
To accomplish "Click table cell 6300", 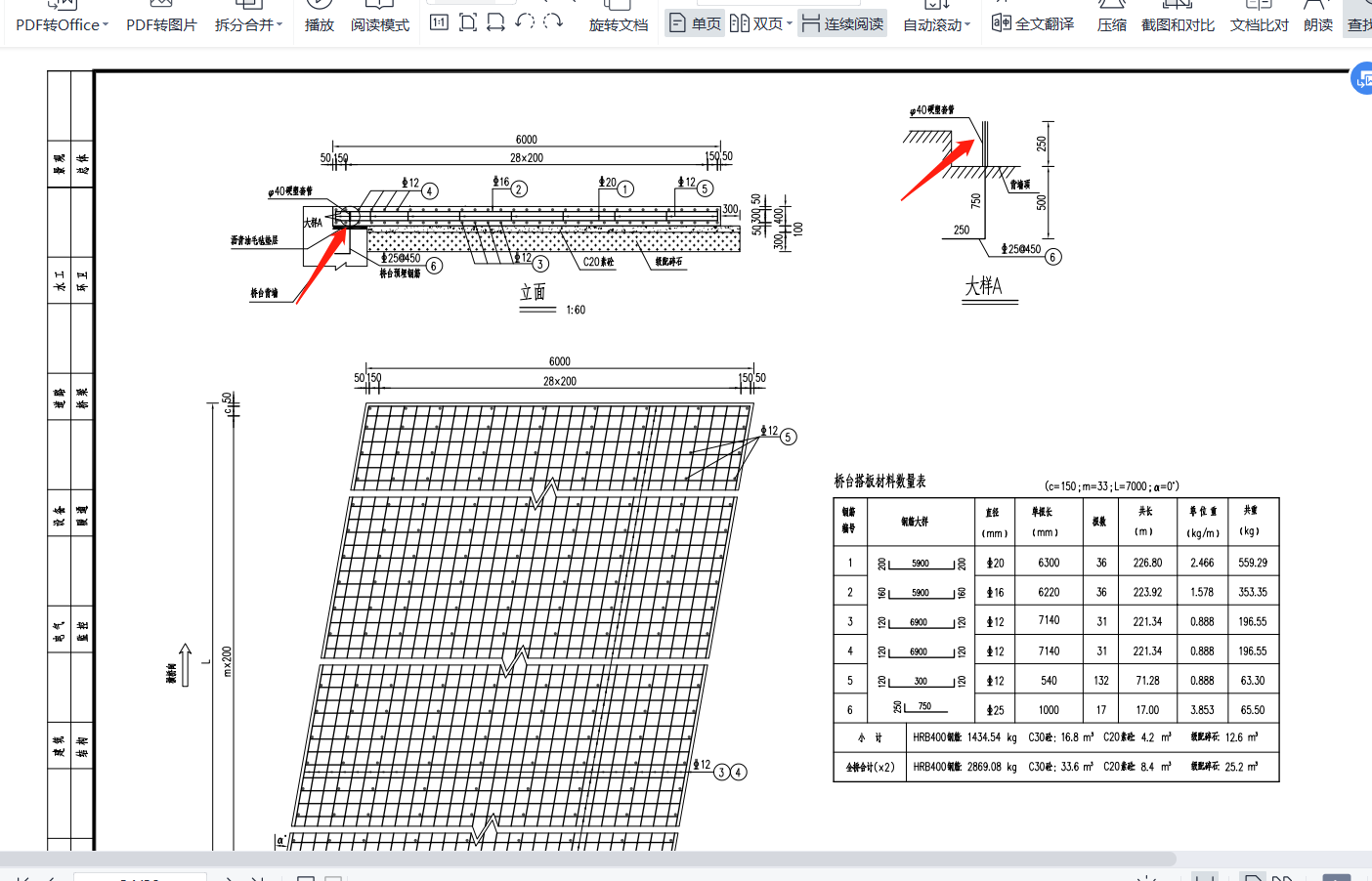I will pyautogui.click(x=1049, y=563).
